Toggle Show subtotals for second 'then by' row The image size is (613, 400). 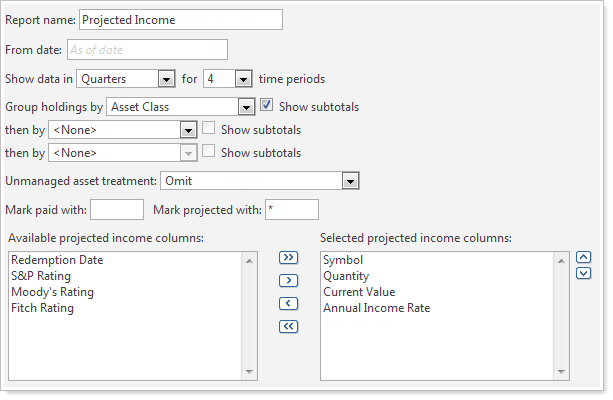click(x=209, y=152)
